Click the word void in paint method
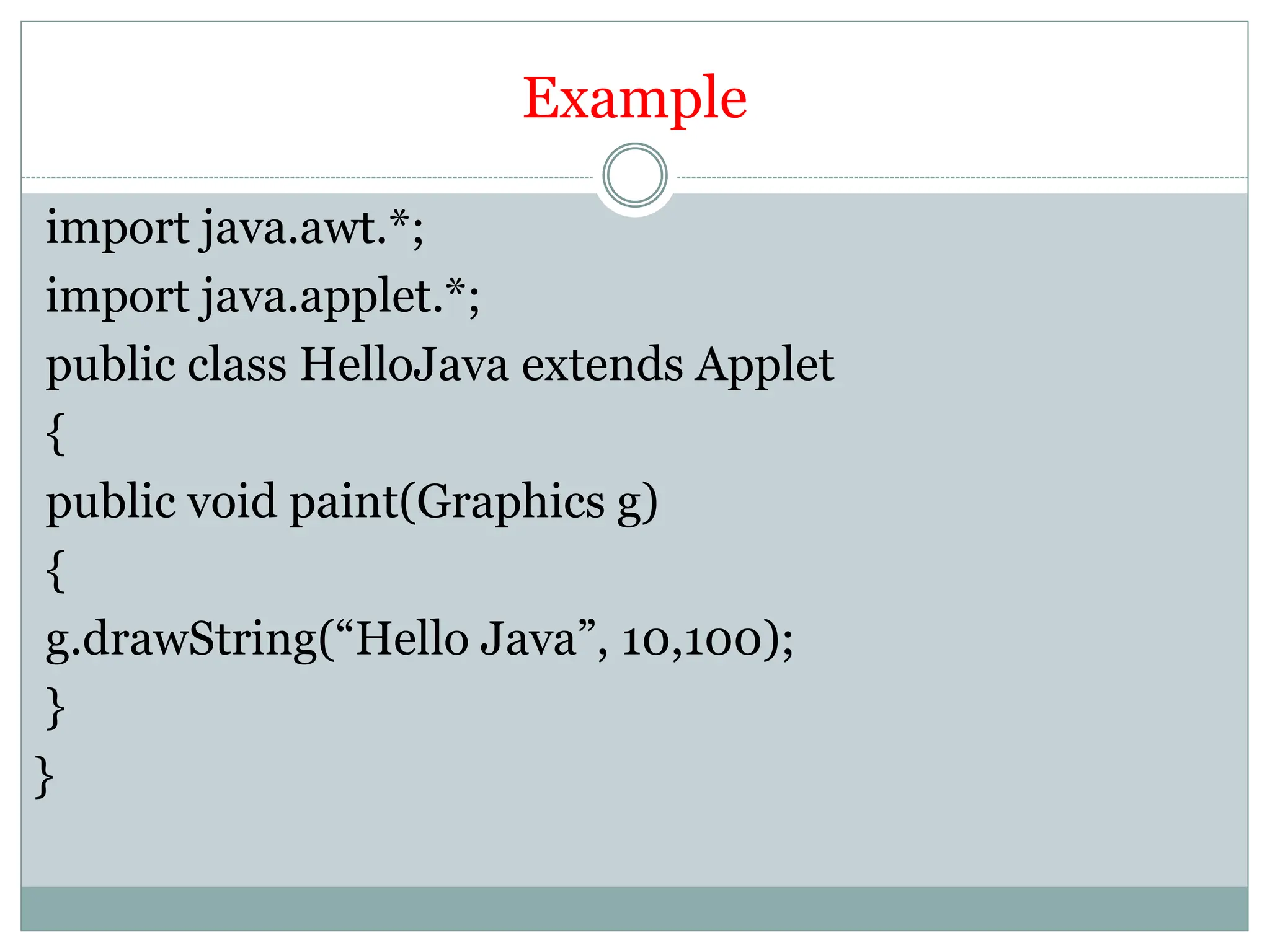Image resolution: width=1270 pixels, height=952 pixels. [232, 501]
